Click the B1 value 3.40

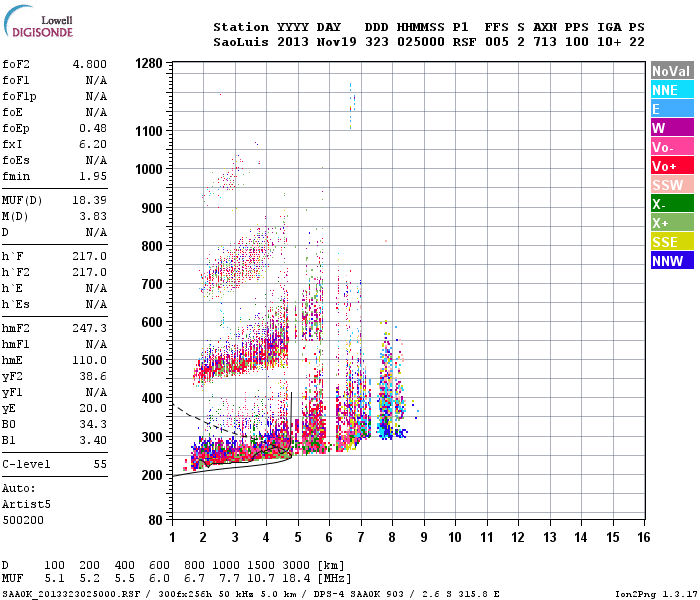click(x=93, y=440)
